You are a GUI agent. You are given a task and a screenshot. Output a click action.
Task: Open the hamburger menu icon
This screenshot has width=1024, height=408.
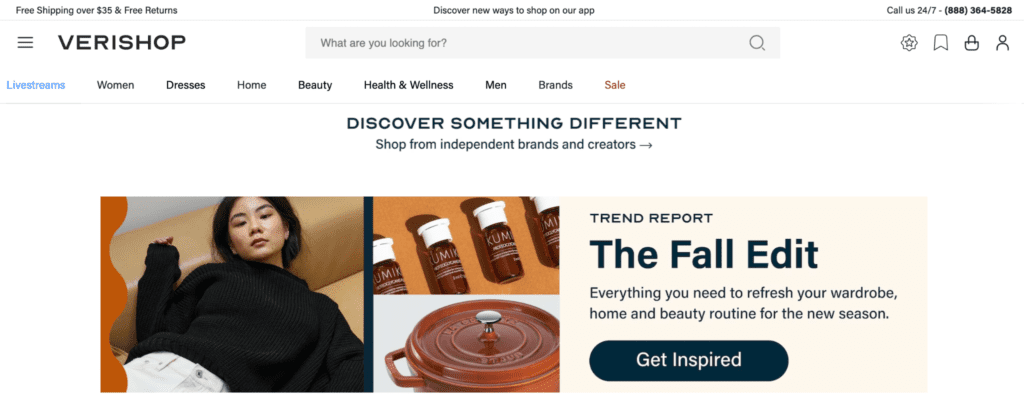click(25, 43)
